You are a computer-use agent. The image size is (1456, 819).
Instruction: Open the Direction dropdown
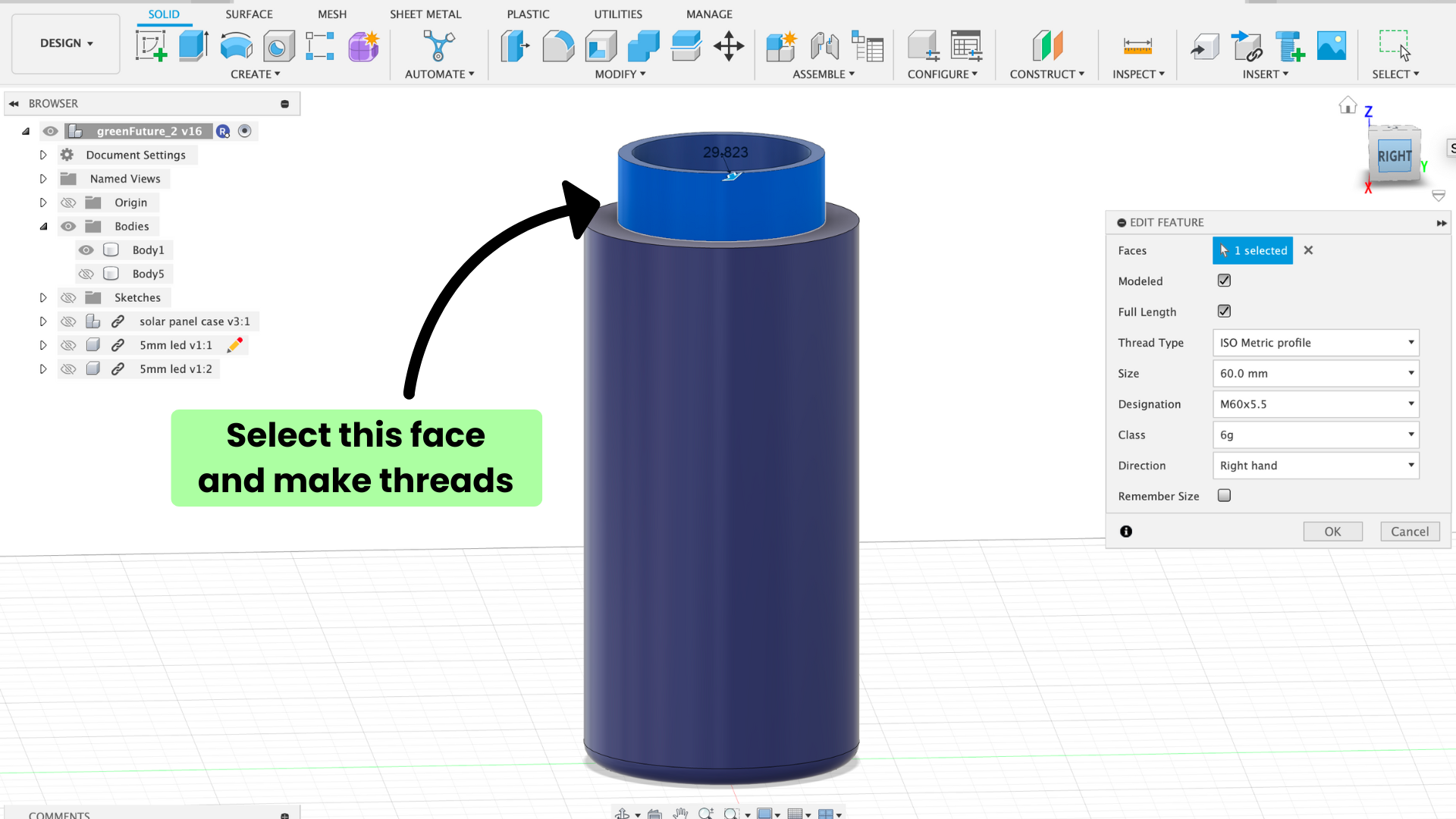(1316, 466)
